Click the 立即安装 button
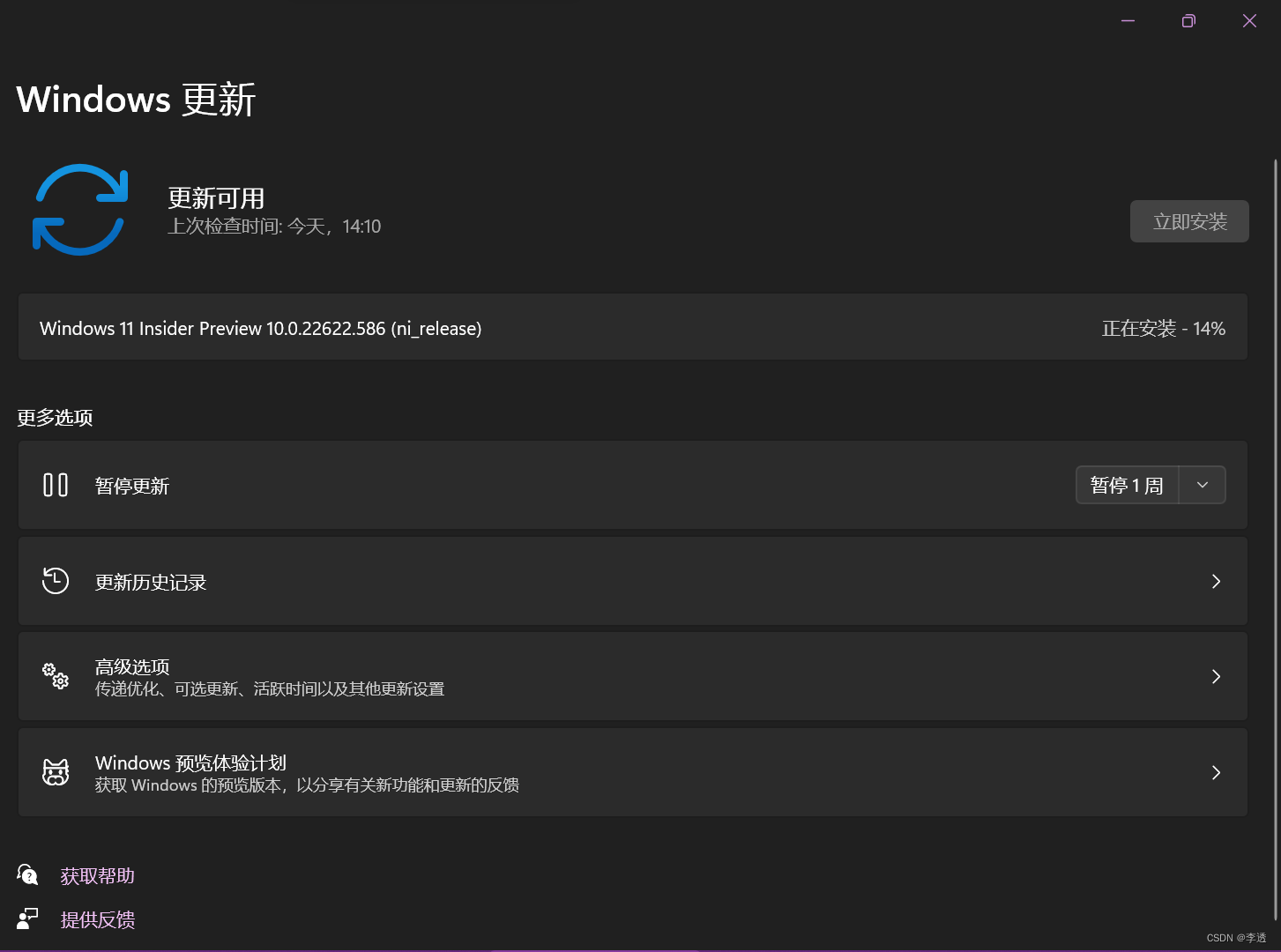This screenshot has height=952, width=1281. tap(1189, 221)
